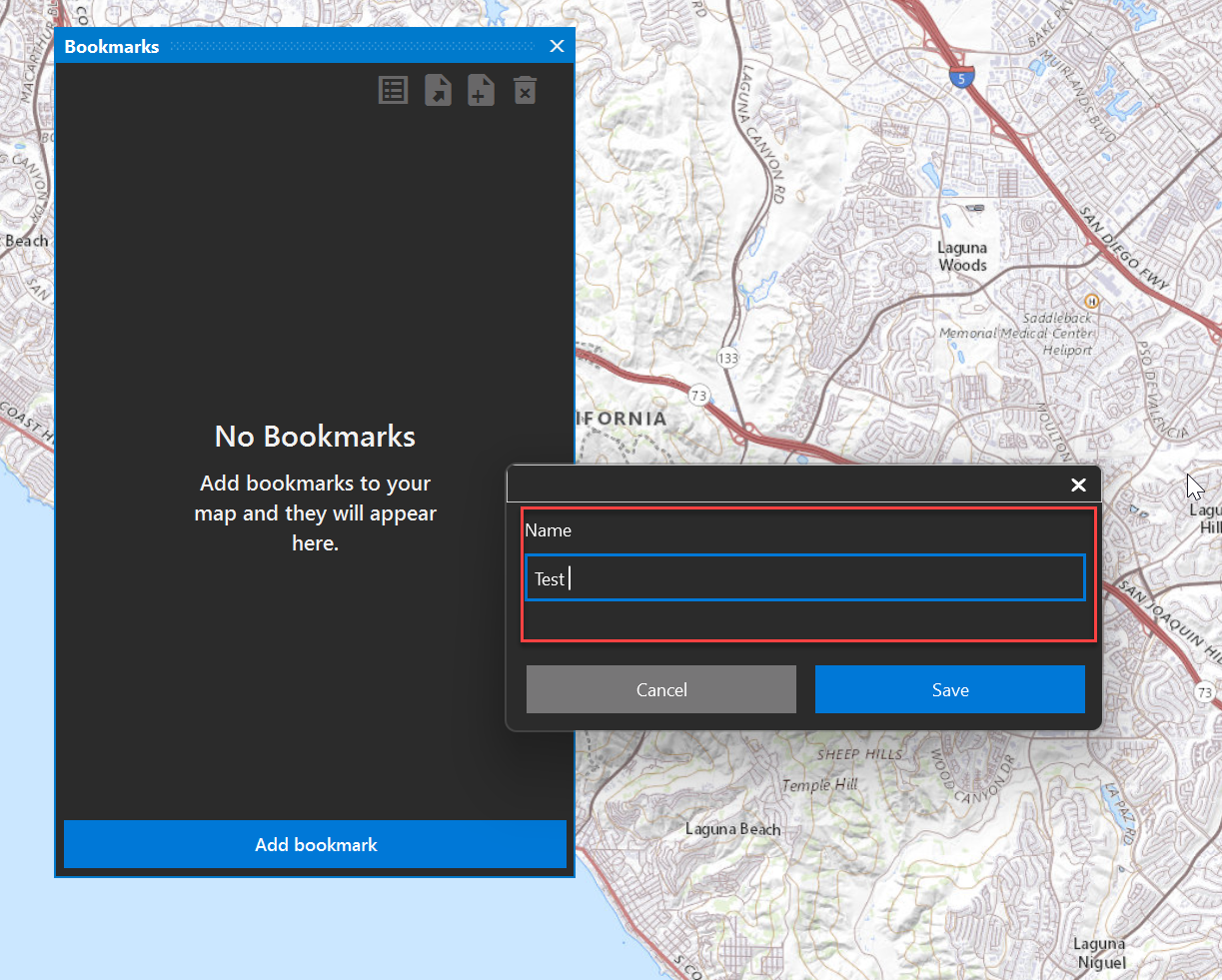This screenshot has width=1222, height=980.
Task: Click the Temple Hill label on map
Action: click(819, 785)
